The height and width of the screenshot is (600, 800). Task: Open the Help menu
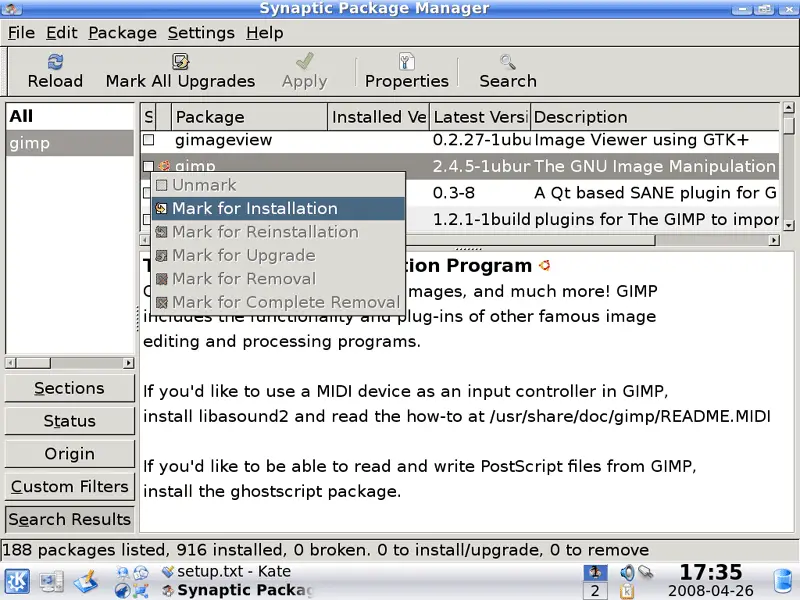click(x=264, y=33)
